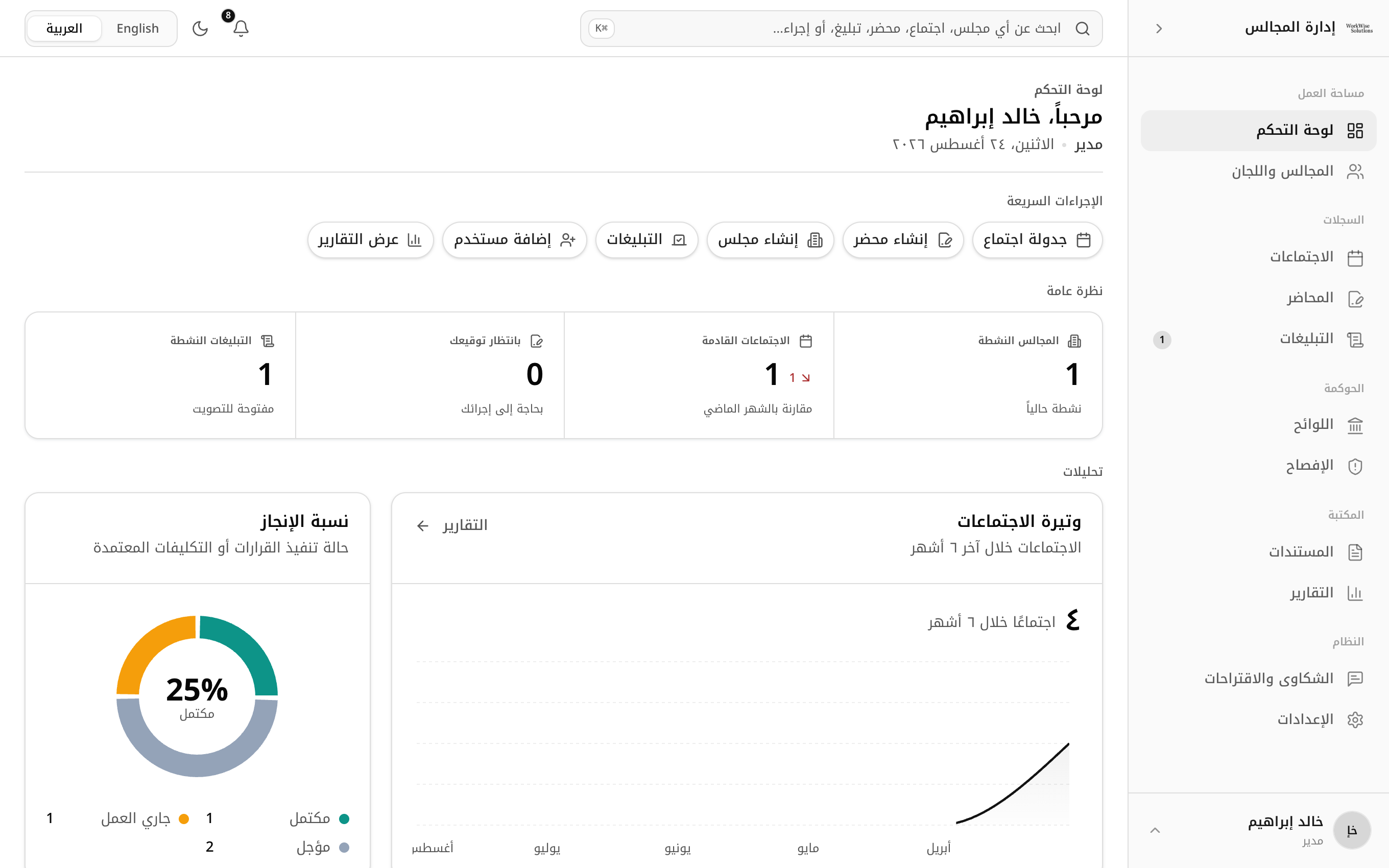This screenshot has height=868, width=1389.
Task: Click the أغسطس axis label
Action: [x=433, y=848]
